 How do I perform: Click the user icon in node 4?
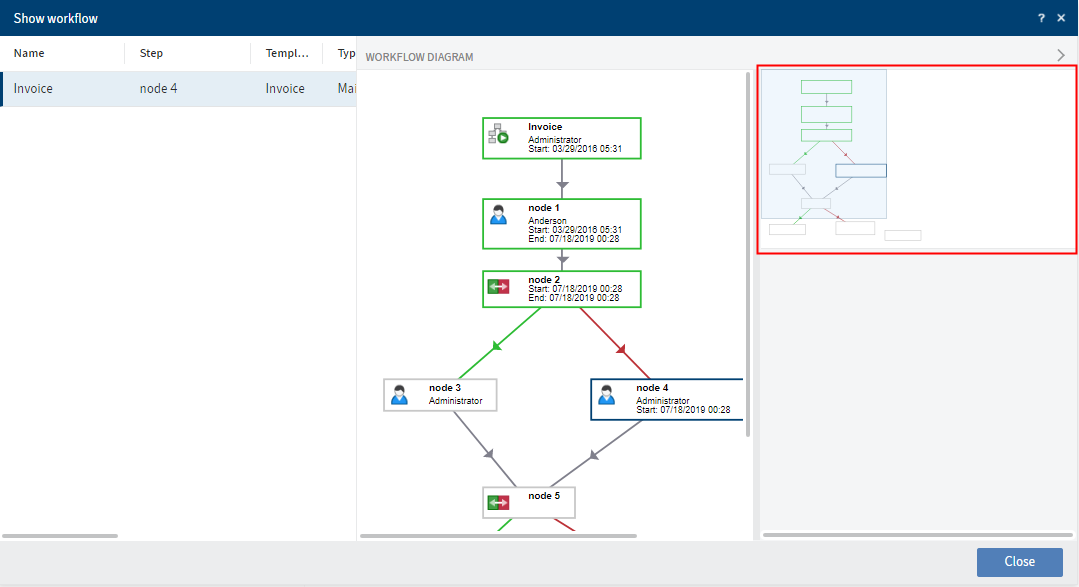pos(607,394)
